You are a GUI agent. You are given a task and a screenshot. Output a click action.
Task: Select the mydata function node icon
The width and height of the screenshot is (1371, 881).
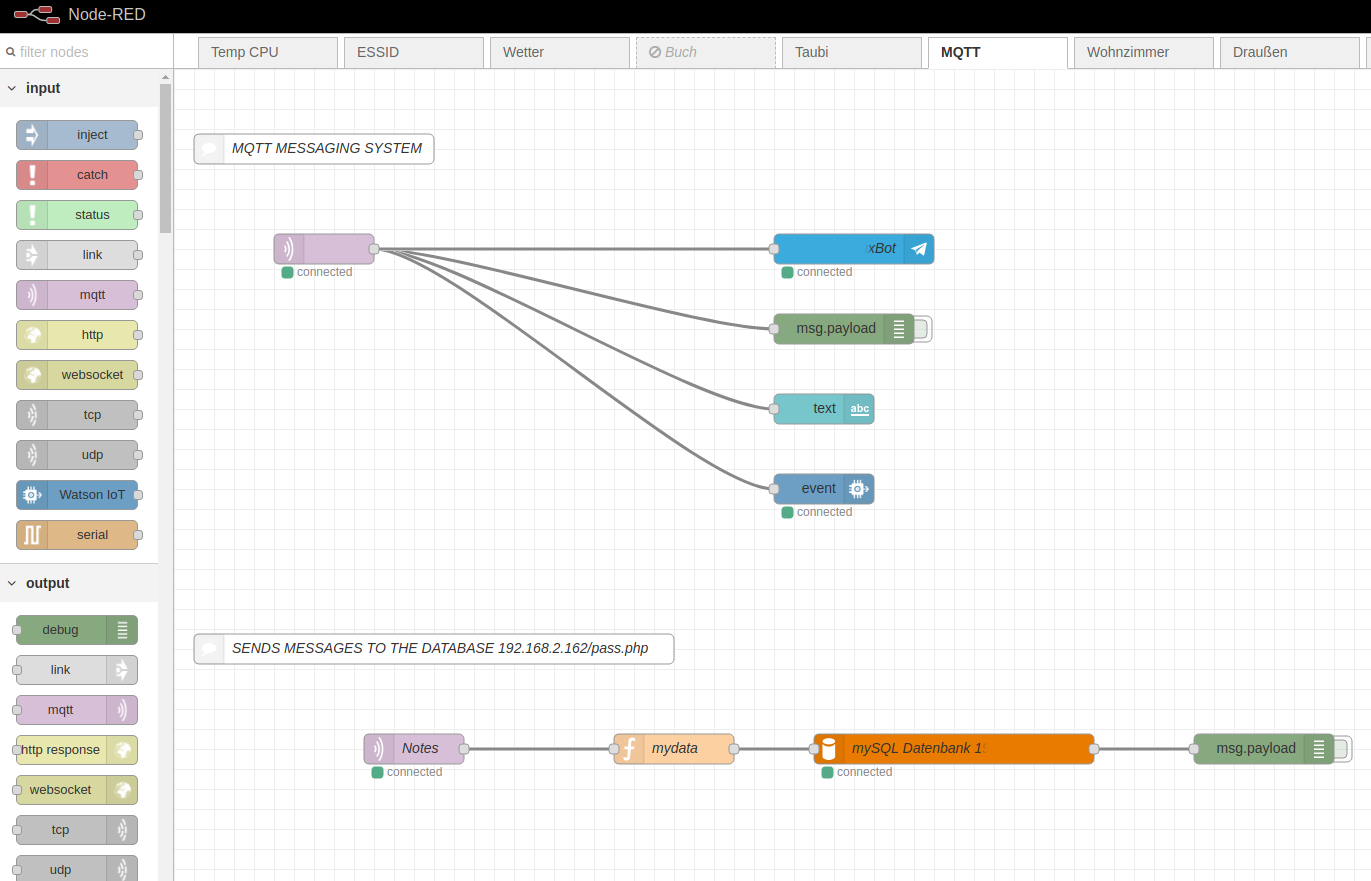click(630, 749)
